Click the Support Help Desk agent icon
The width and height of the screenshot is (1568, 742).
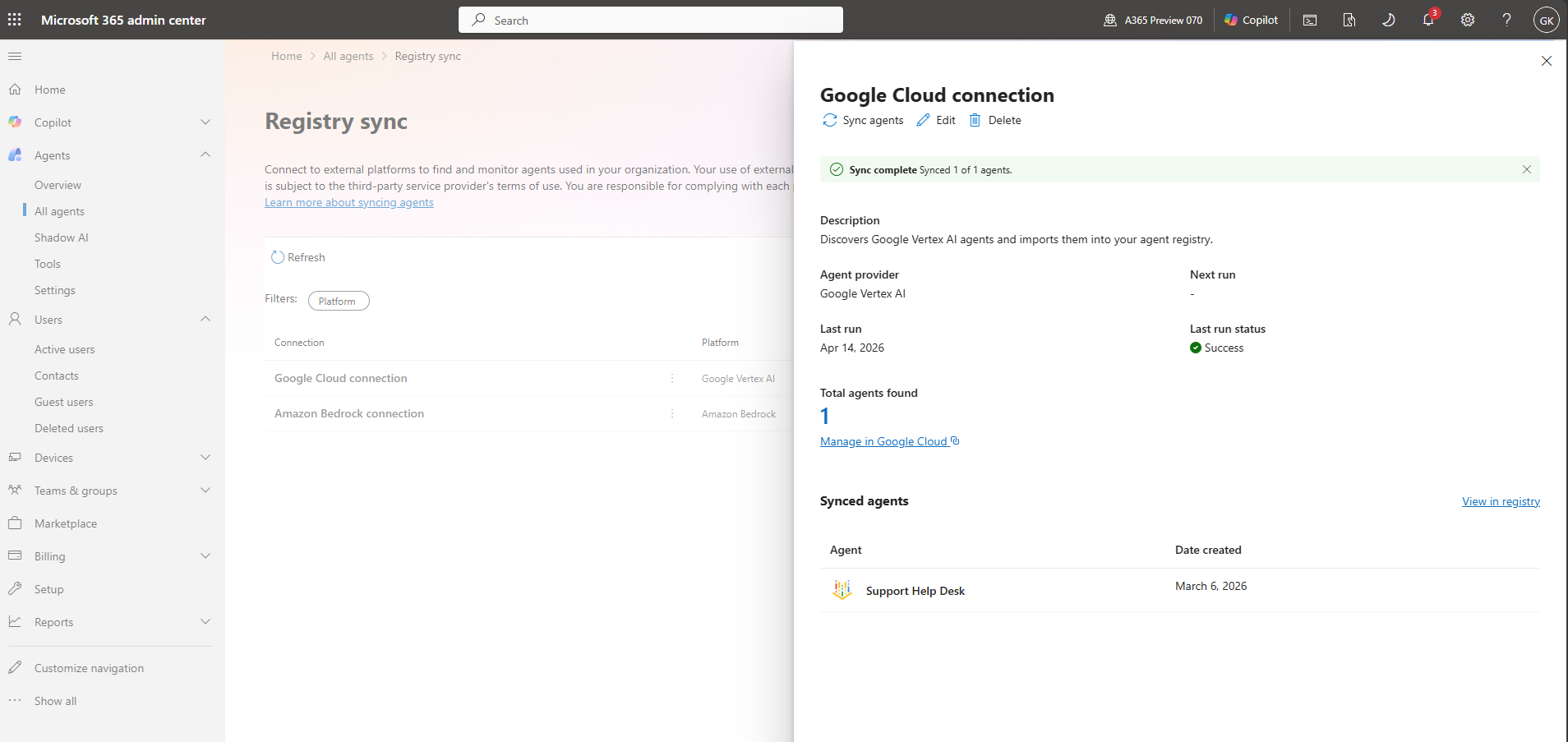[842, 590]
